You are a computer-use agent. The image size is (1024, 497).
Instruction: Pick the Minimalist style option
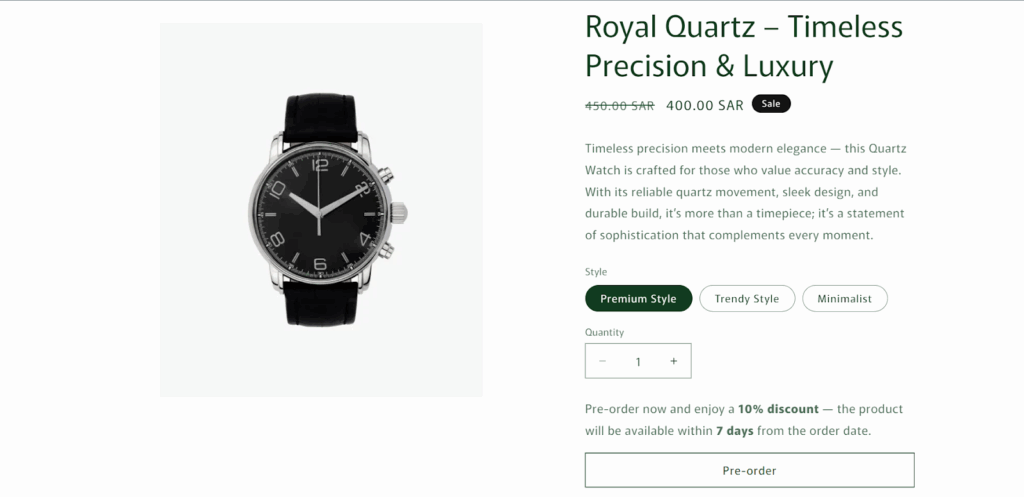pos(844,299)
